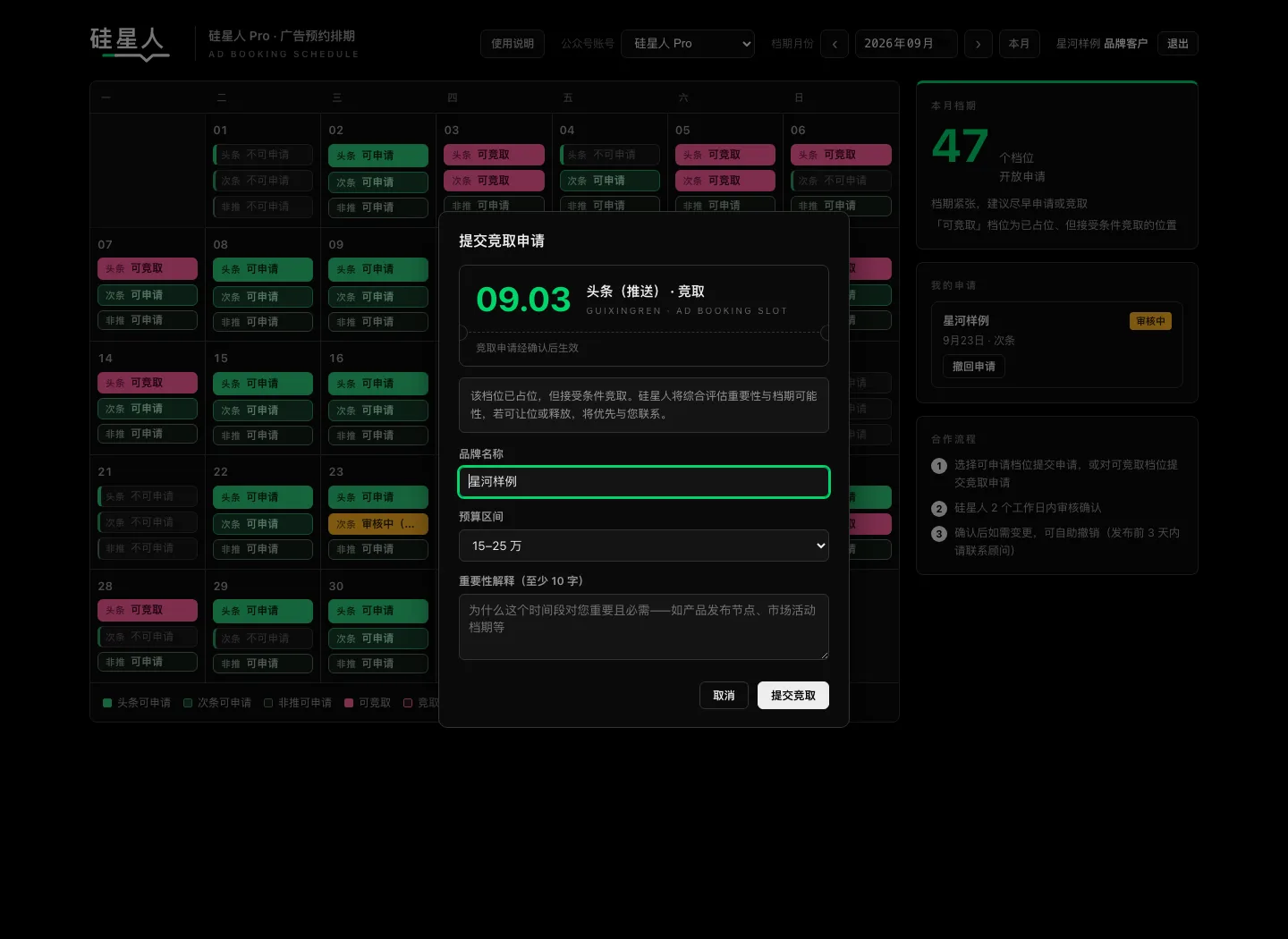This screenshot has height=939, width=1288.
Task: Select day 07 头条 可竞取 slot
Action: (x=147, y=268)
